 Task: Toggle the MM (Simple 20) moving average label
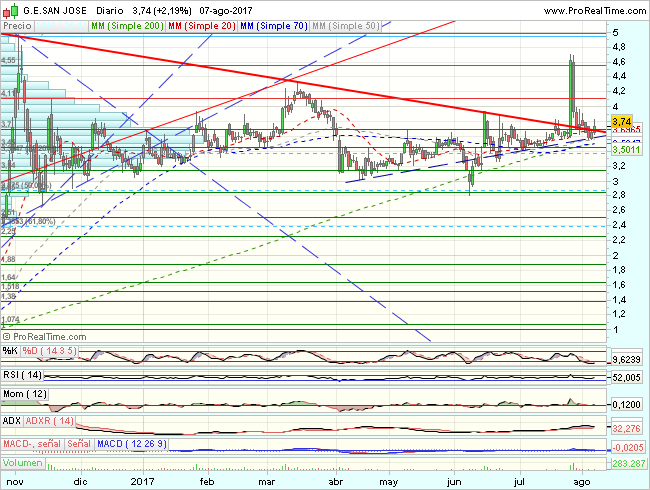[x=211, y=23]
